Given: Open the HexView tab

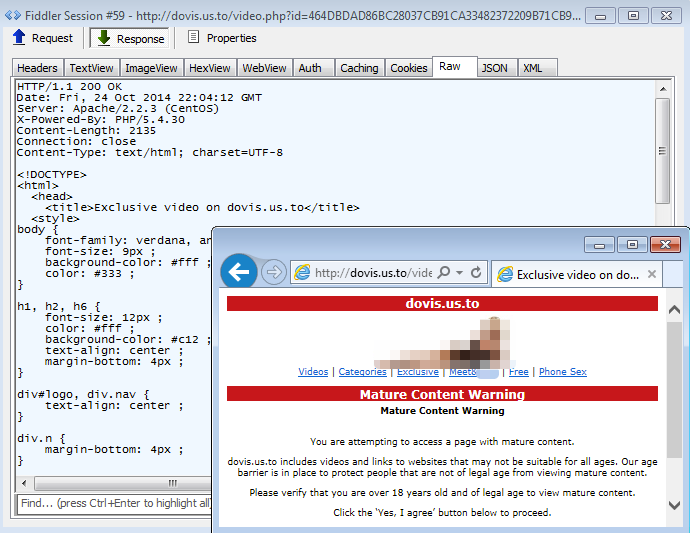Looking at the screenshot, I should 210,68.
